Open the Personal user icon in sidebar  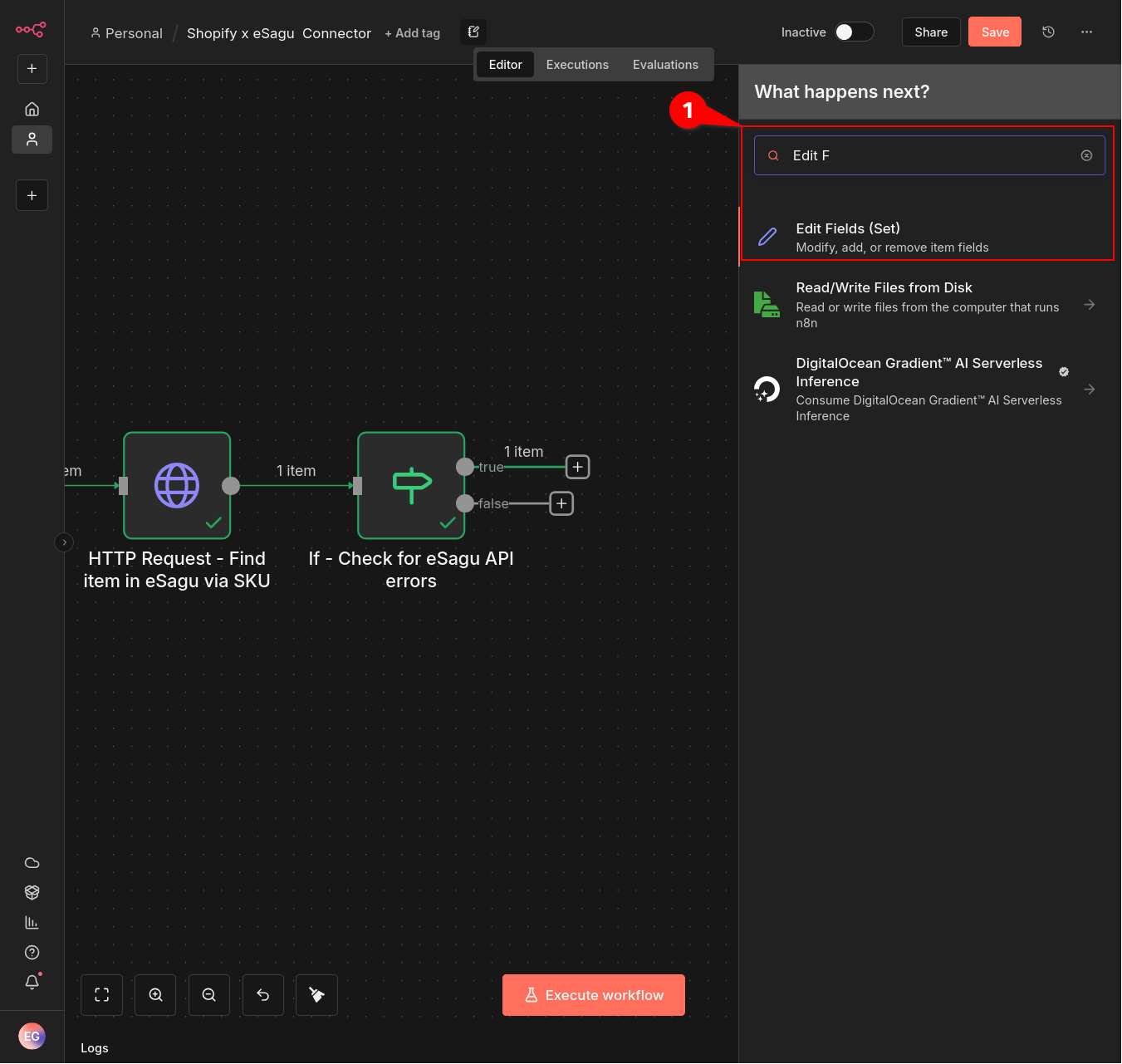[32, 140]
